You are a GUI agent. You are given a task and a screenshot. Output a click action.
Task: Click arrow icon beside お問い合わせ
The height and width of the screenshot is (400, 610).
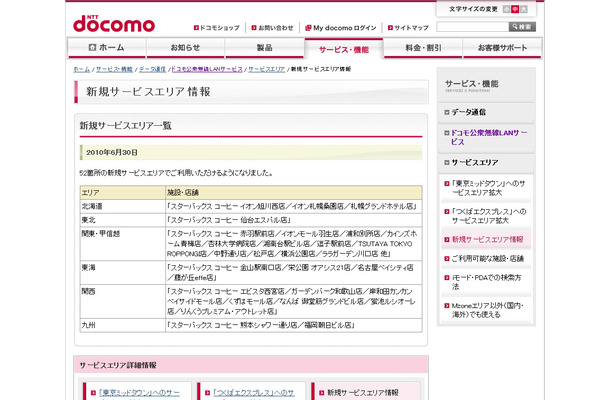coord(254,28)
